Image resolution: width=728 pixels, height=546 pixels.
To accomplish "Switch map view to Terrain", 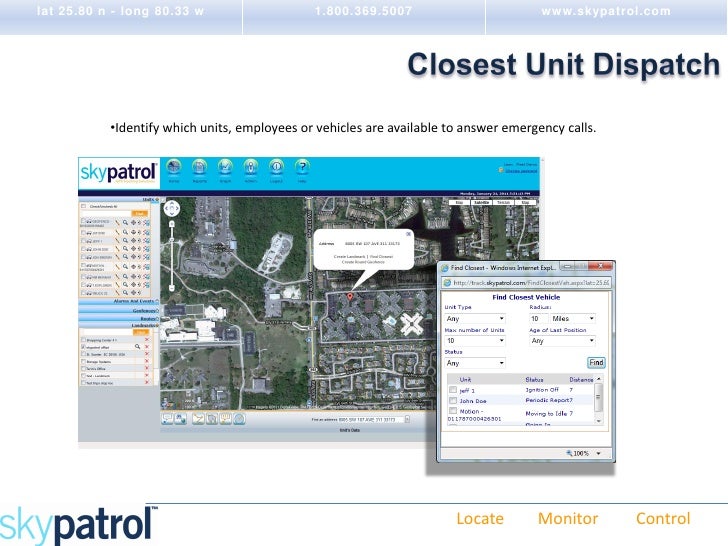I will point(504,202).
